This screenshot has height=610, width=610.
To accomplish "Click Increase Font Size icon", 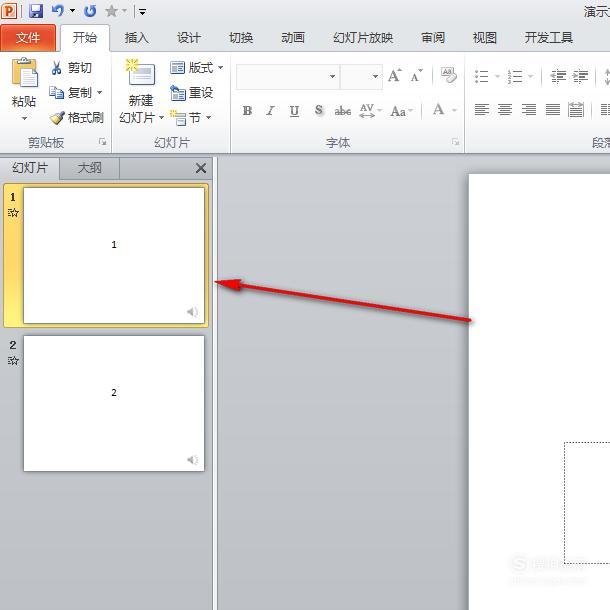I will point(394,75).
